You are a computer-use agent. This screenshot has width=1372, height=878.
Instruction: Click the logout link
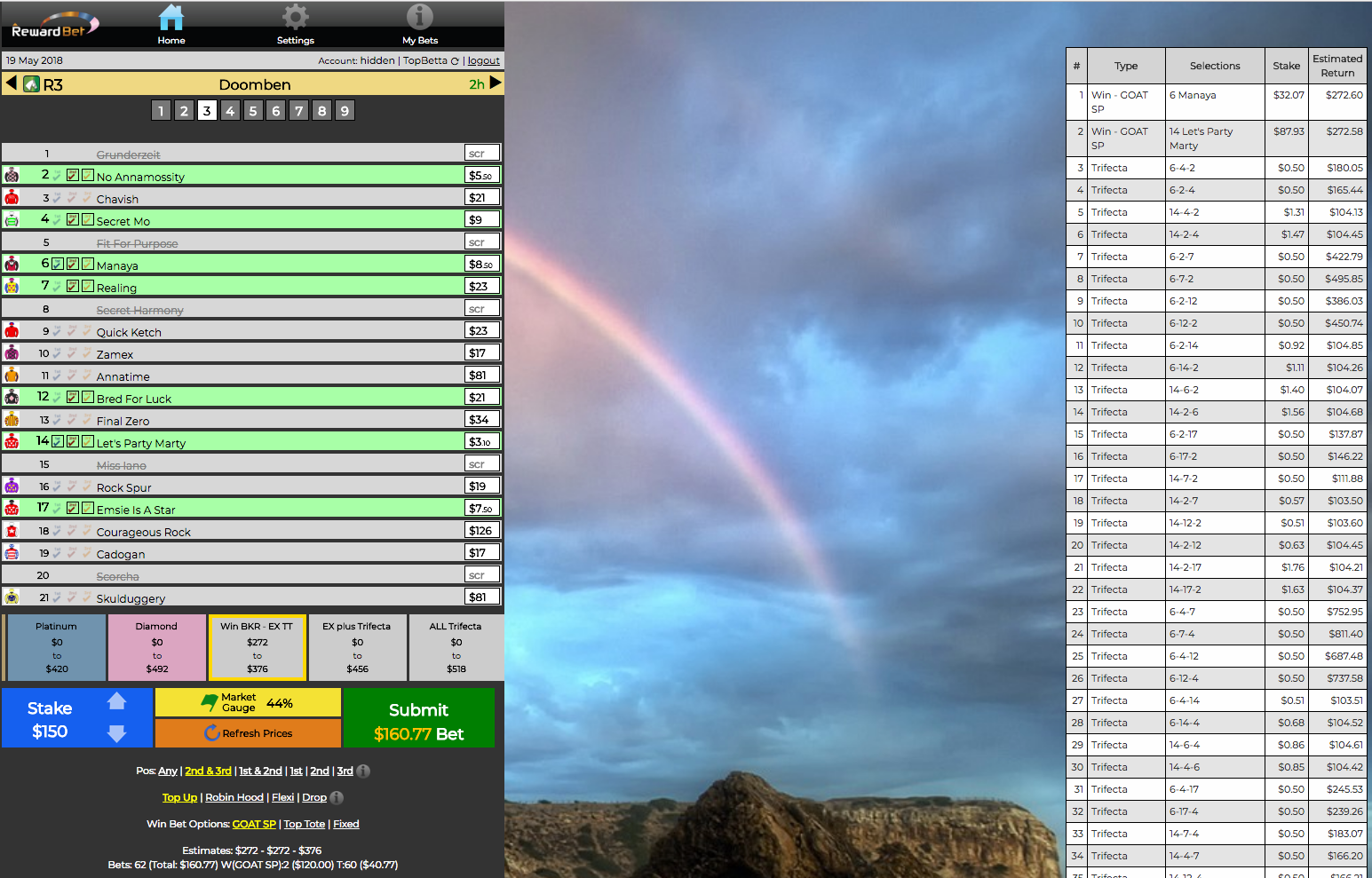(x=484, y=61)
